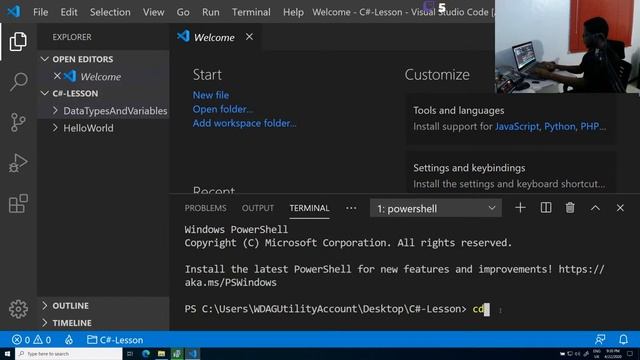
Task: Show errors and warnings count in status bar
Action: click(31, 340)
